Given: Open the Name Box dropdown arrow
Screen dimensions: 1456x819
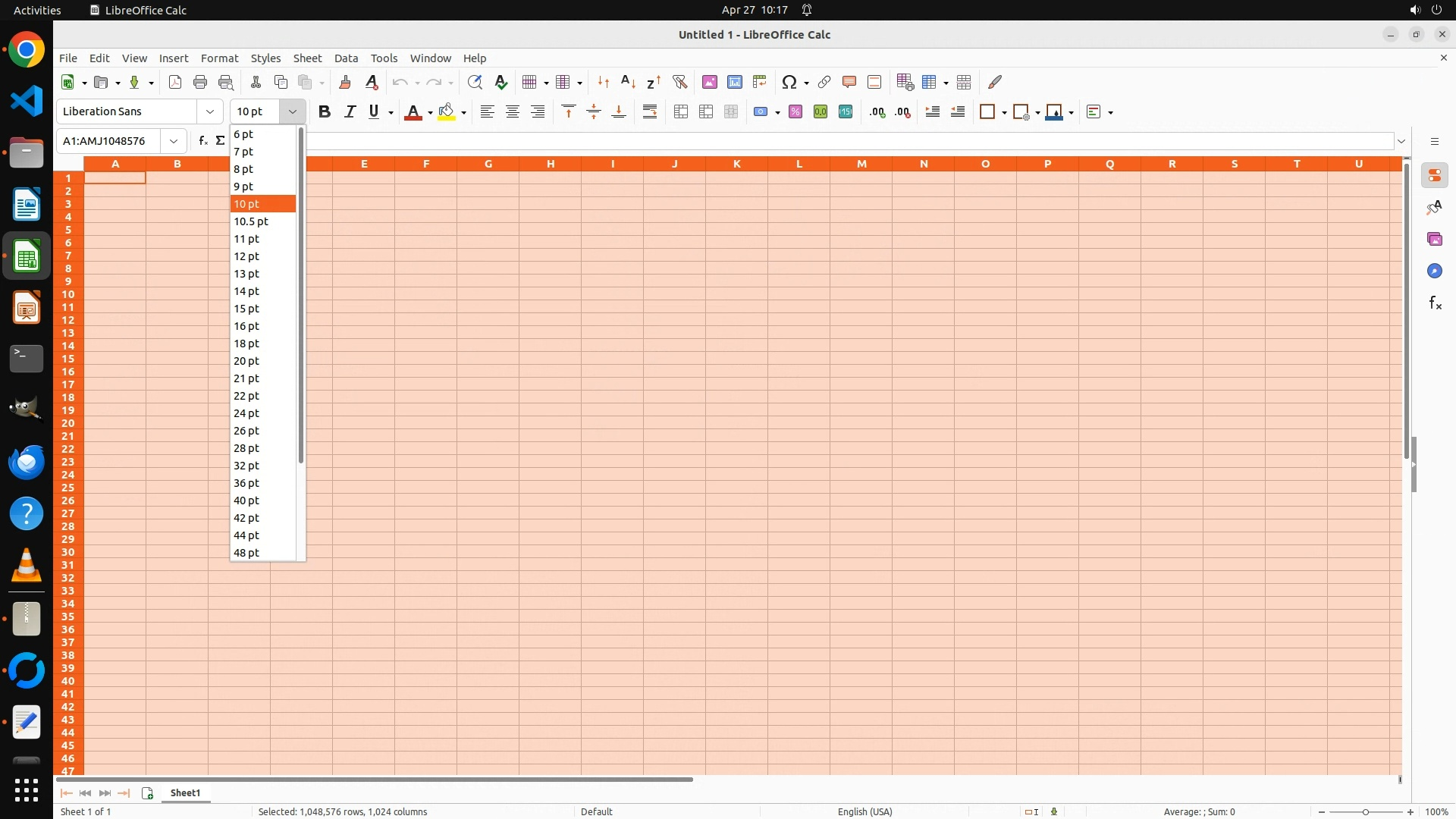Looking at the screenshot, I should pos(174,141).
